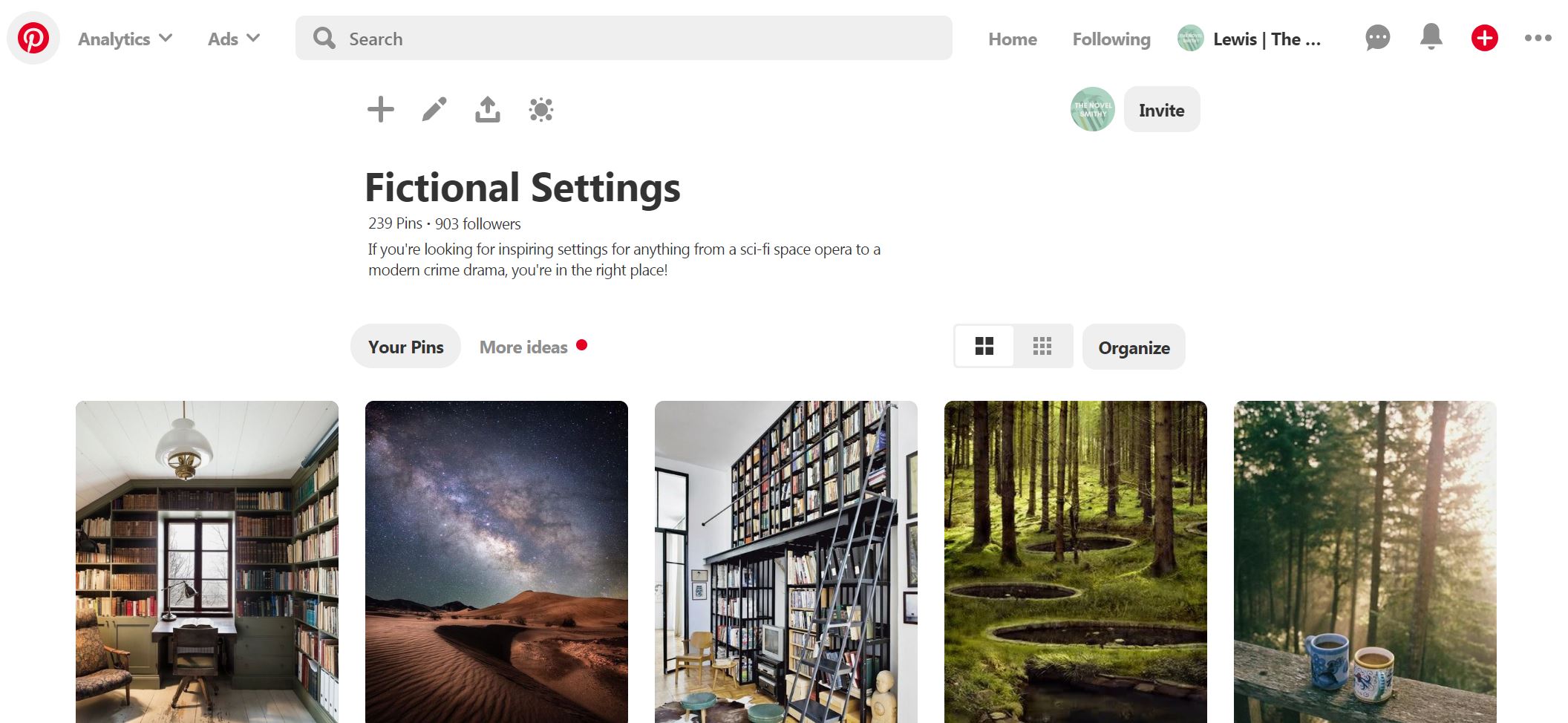Open the three-dot more options menu
This screenshot has height=723, width=1568.
tap(1538, 38)
